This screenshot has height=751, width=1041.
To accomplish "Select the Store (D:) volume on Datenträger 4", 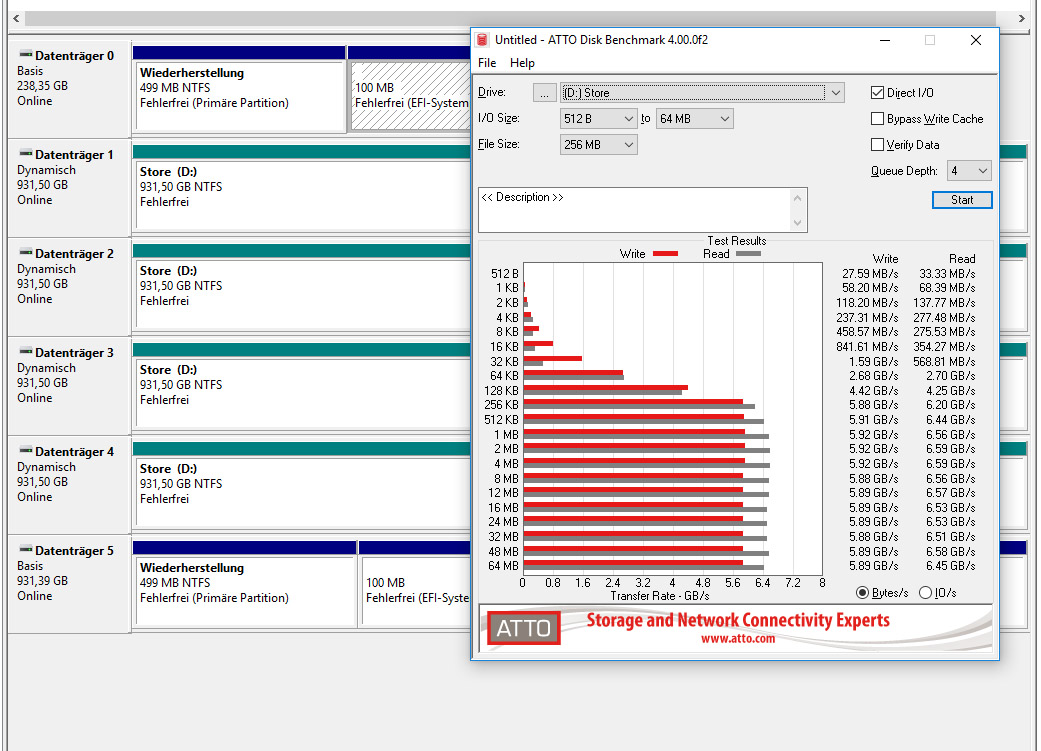I will click(x=303, y=492).
